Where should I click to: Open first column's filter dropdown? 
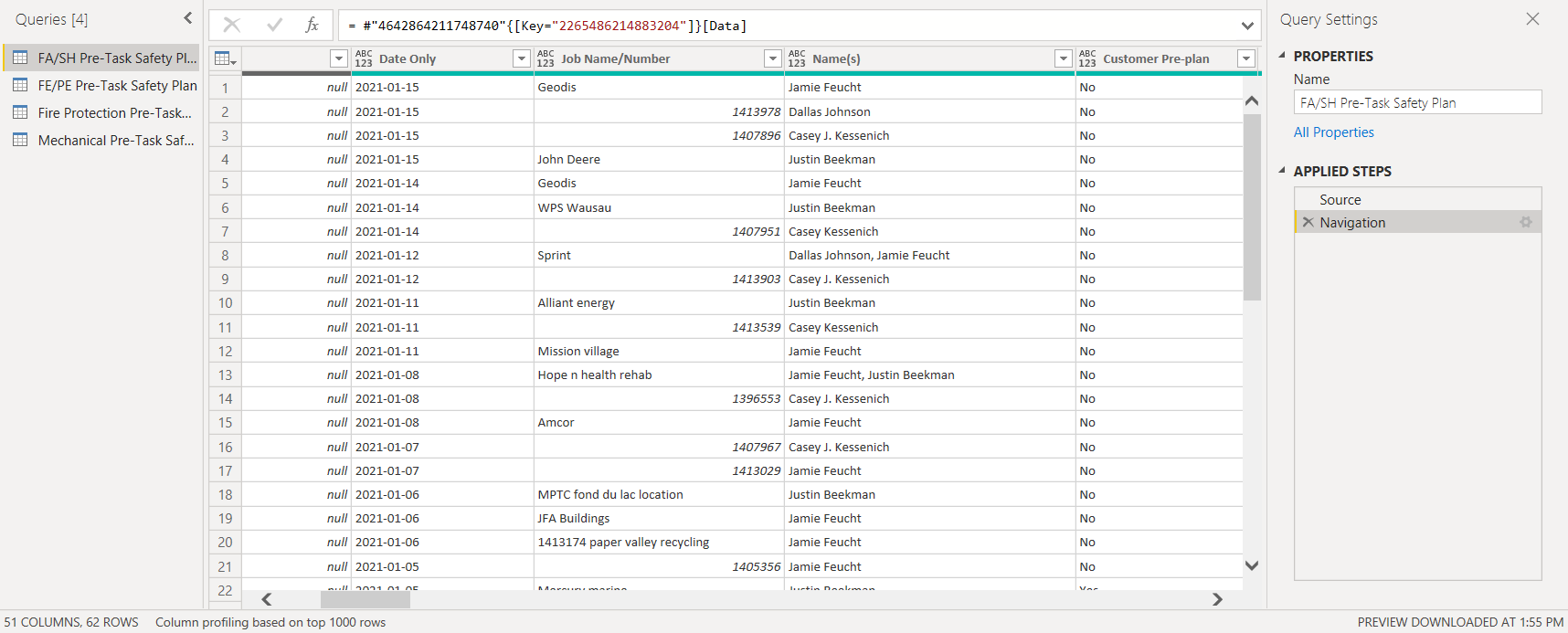339,58
